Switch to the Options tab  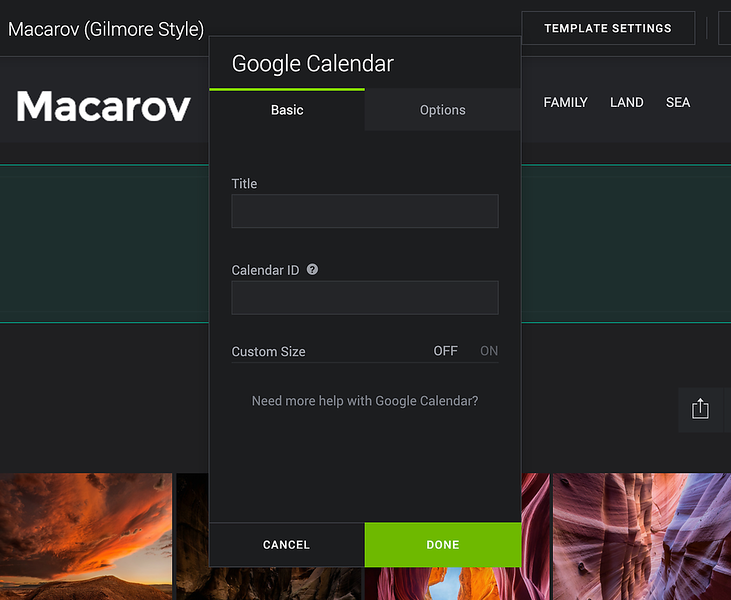coord(442,110)
